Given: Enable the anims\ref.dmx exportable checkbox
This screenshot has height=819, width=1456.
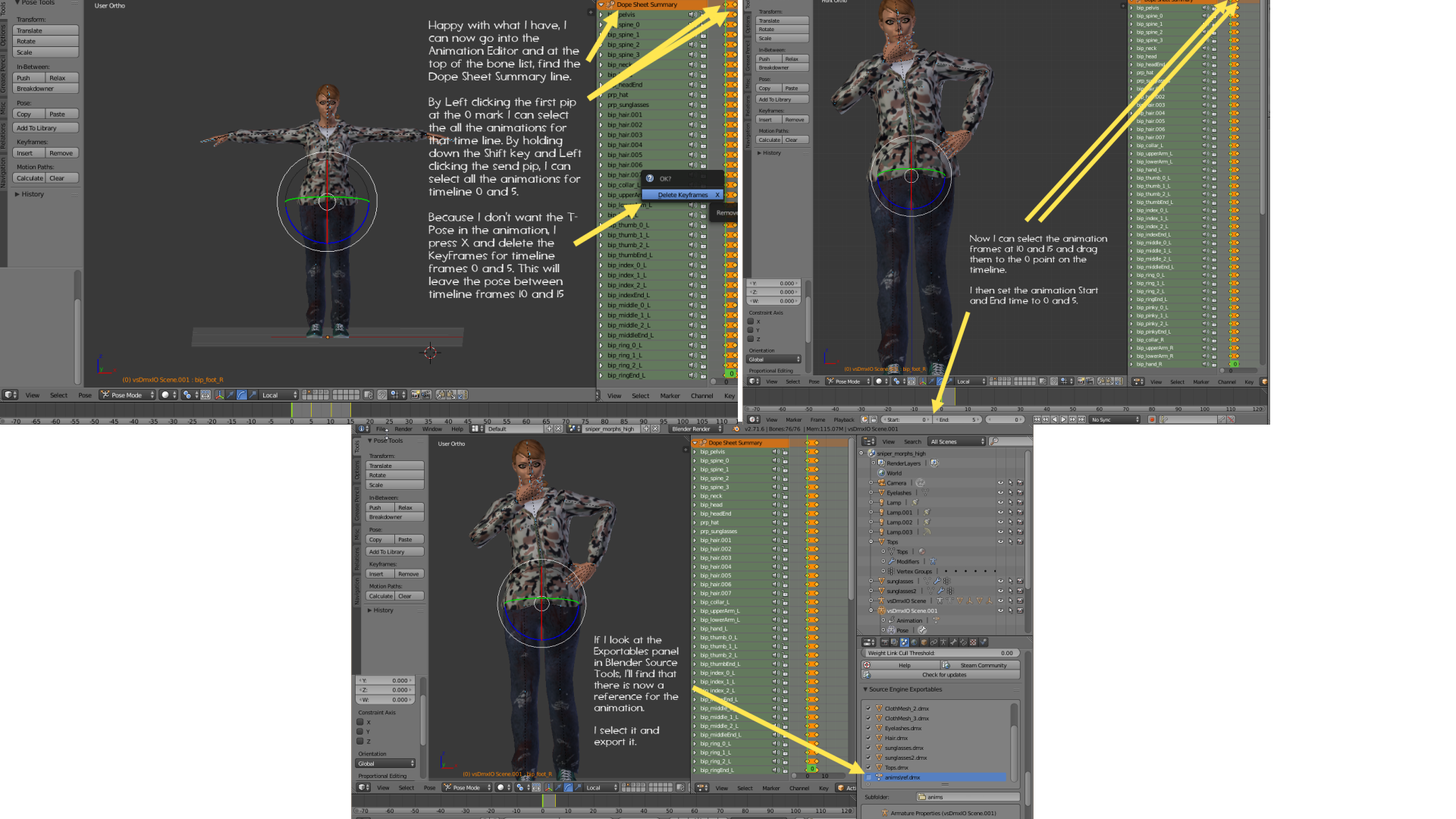Looking at the screenshot, I should pyautogui.click(x=868, y=777).
